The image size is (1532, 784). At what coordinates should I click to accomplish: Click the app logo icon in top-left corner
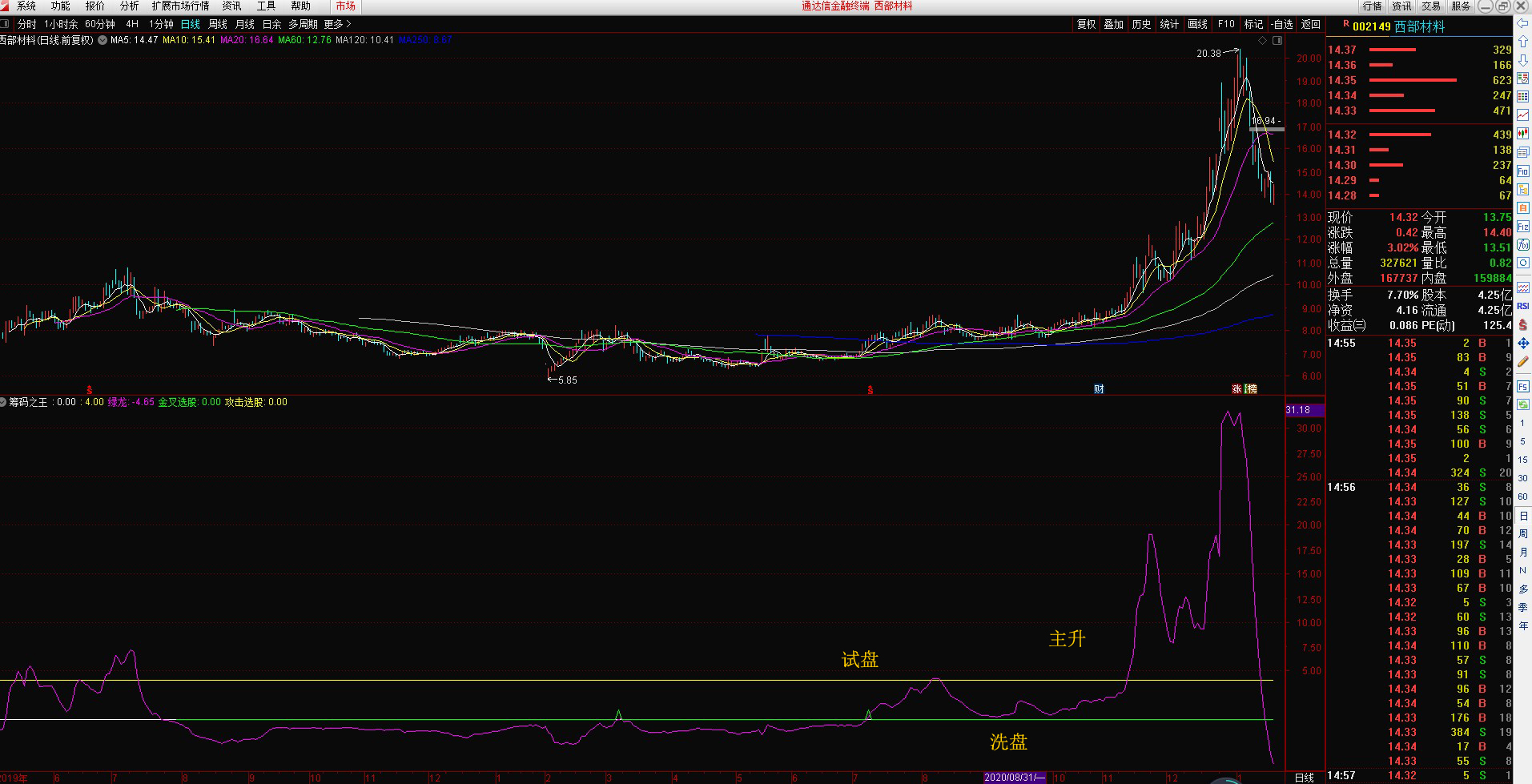click(6, 6)
